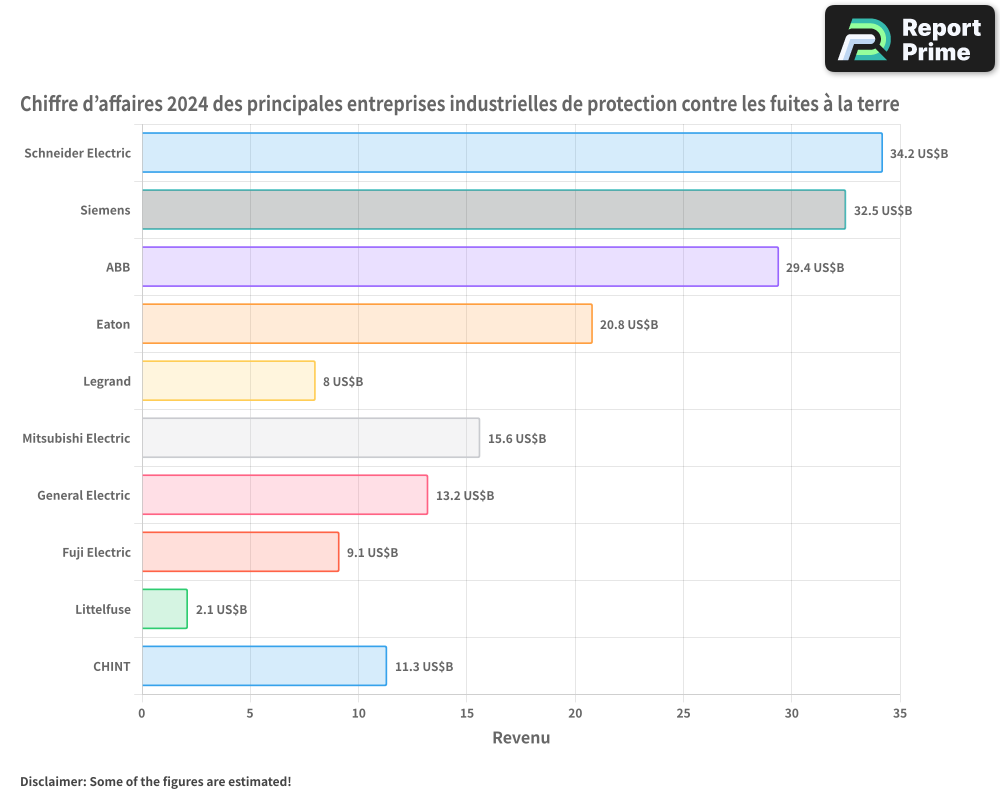Click the CHINT category label
1000x800 pixels.
[112, 666]
